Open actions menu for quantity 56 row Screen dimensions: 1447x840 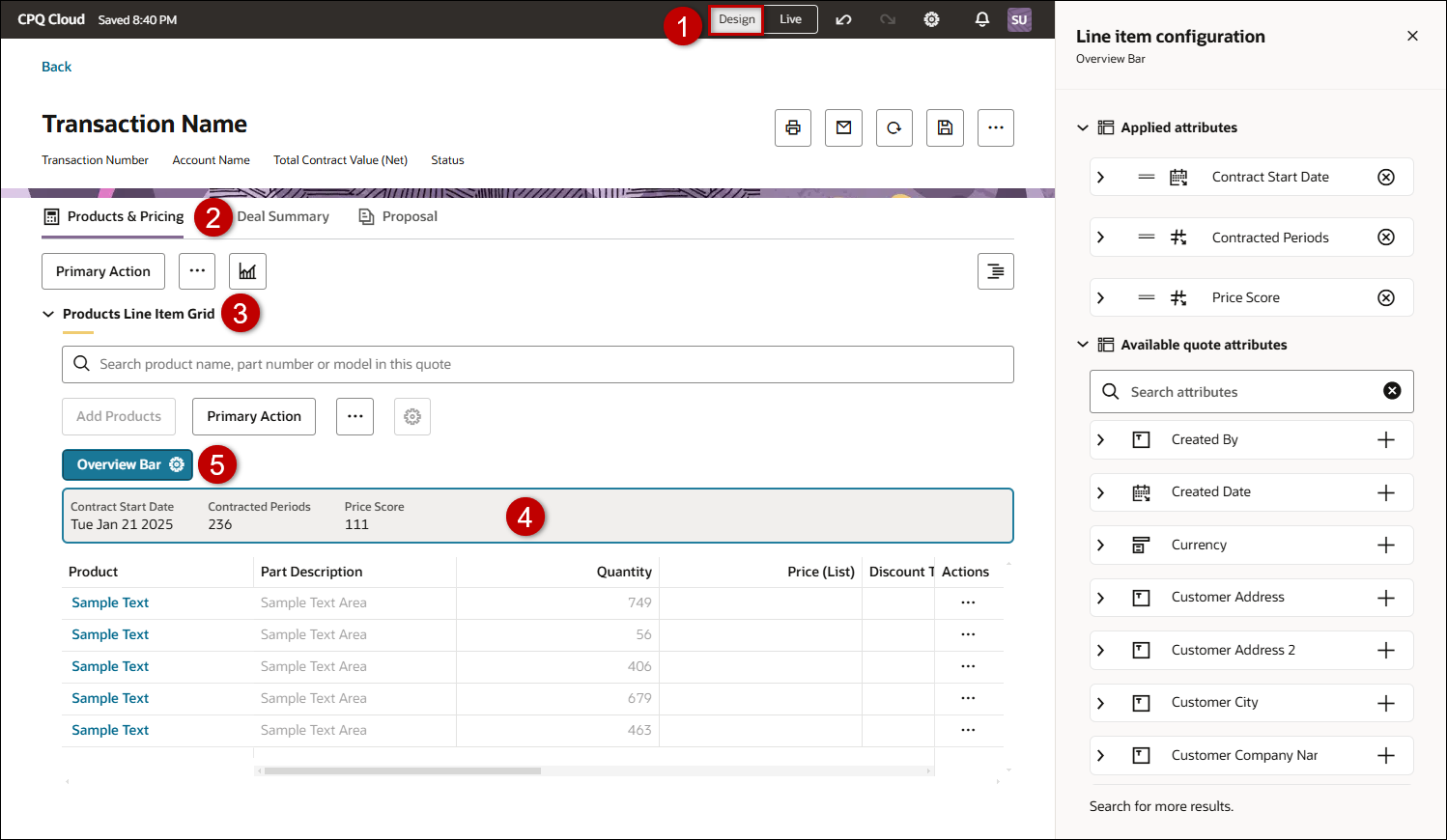(968, 634)
